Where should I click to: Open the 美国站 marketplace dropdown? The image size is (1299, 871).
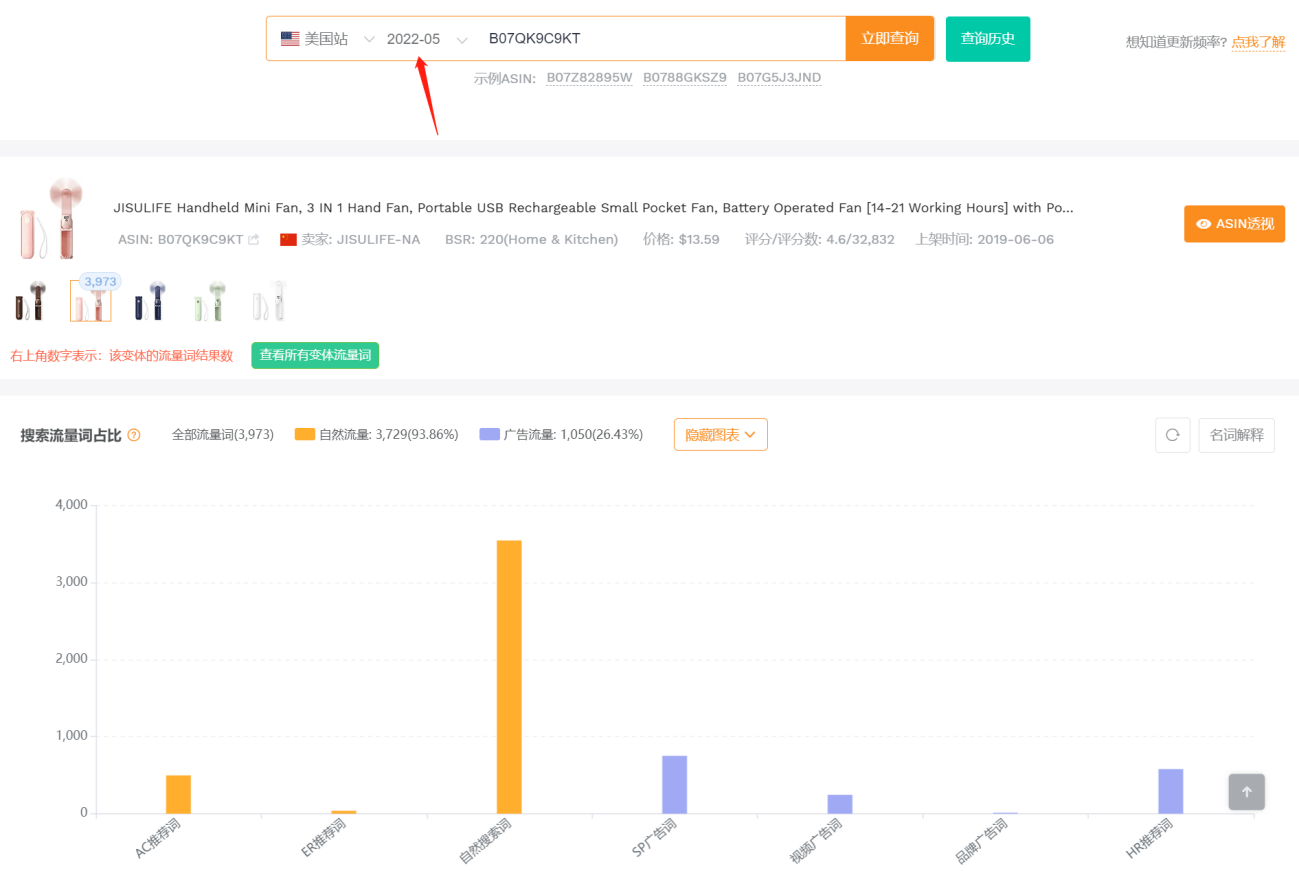[327, 39]
